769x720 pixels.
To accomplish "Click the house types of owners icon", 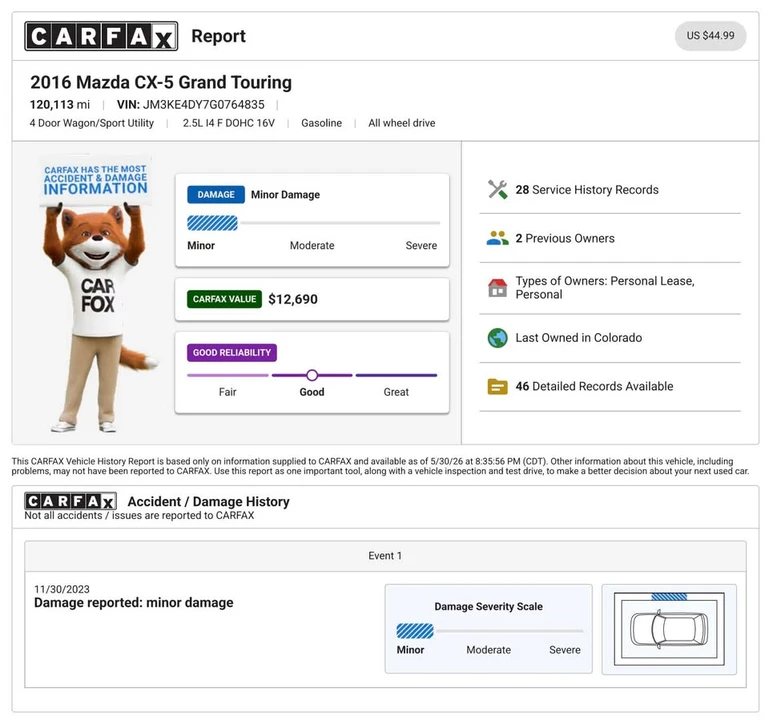I will (497, 287).
